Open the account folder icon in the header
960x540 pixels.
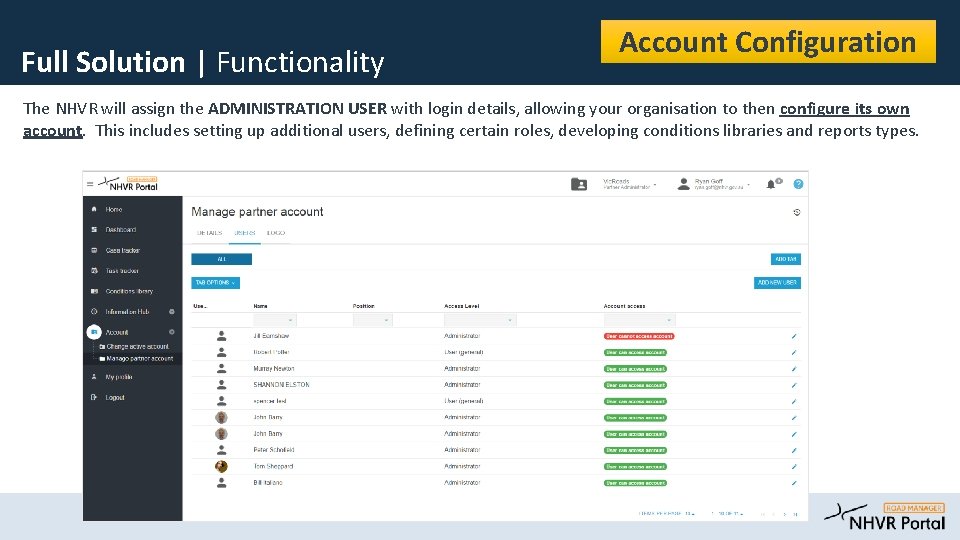click(x=579, y=184)
